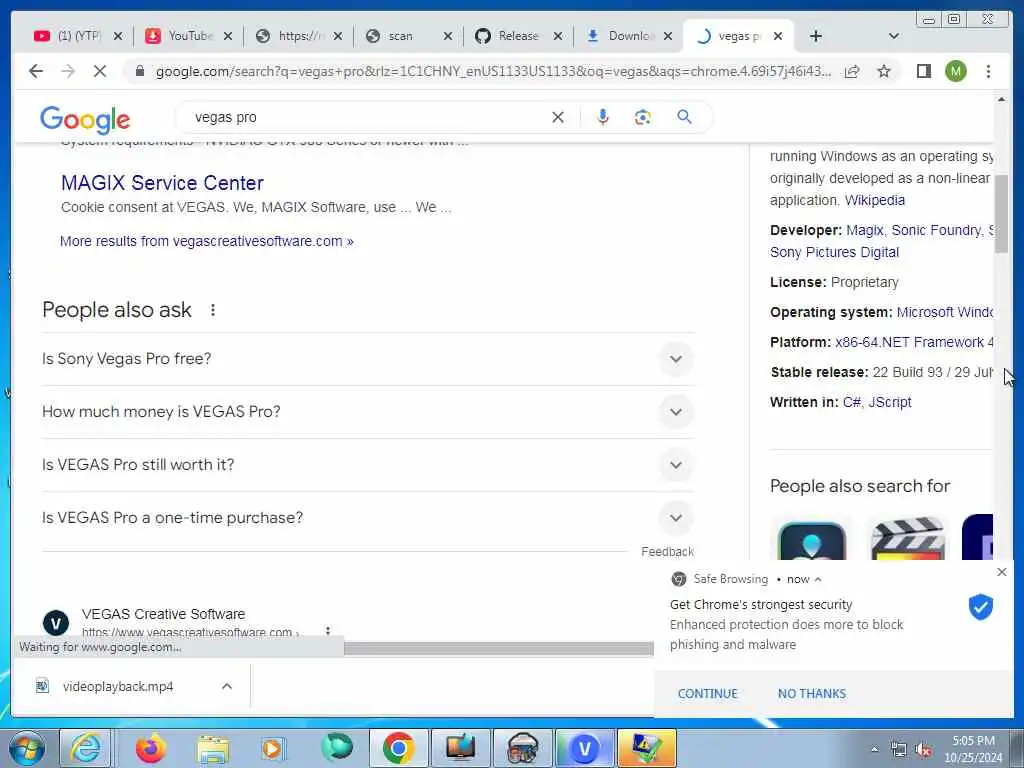Switch to the Download tab
Viewport: 1024px width, 768px height.
(628, 36)
